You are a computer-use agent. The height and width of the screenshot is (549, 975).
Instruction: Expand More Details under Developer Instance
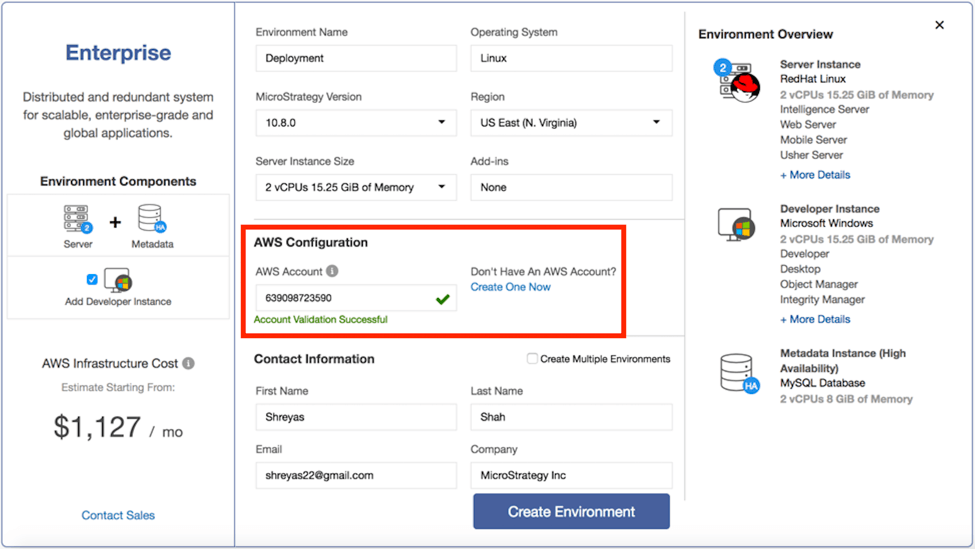815,320
